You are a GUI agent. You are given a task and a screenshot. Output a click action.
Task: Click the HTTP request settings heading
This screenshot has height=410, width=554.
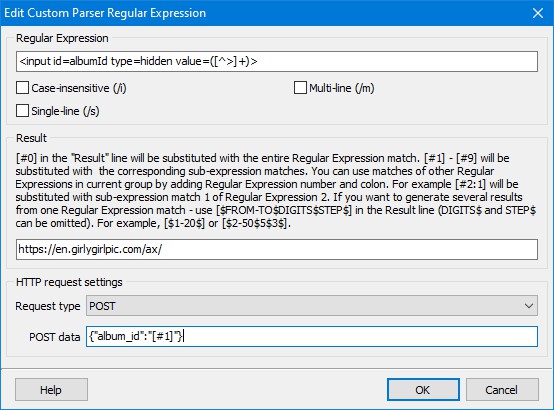(x=69, y=282)
